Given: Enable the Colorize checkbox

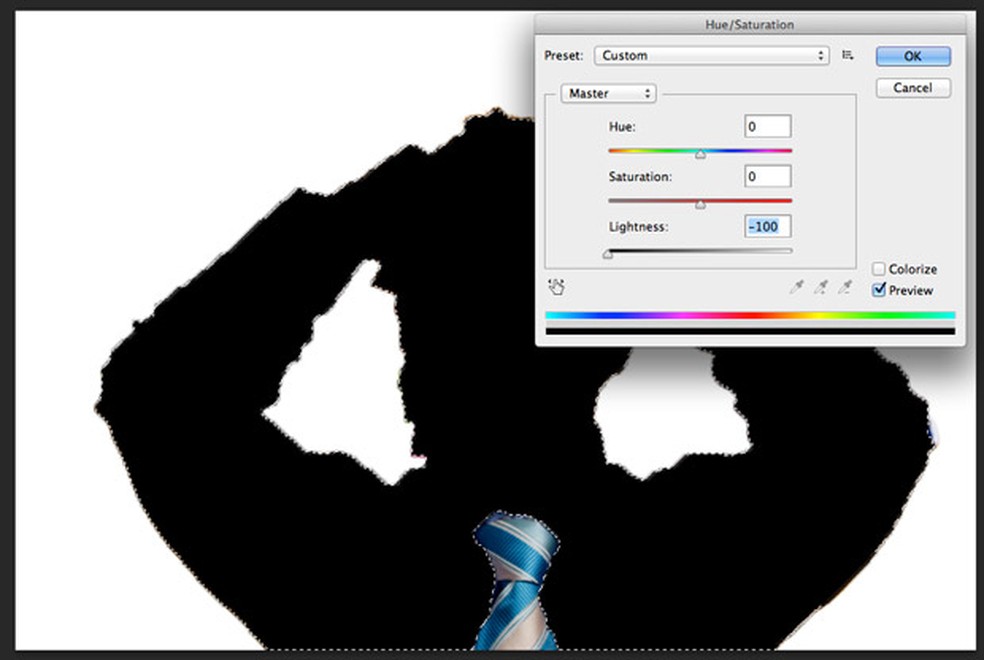Looking at the screenshot, I should click(879, 269).
